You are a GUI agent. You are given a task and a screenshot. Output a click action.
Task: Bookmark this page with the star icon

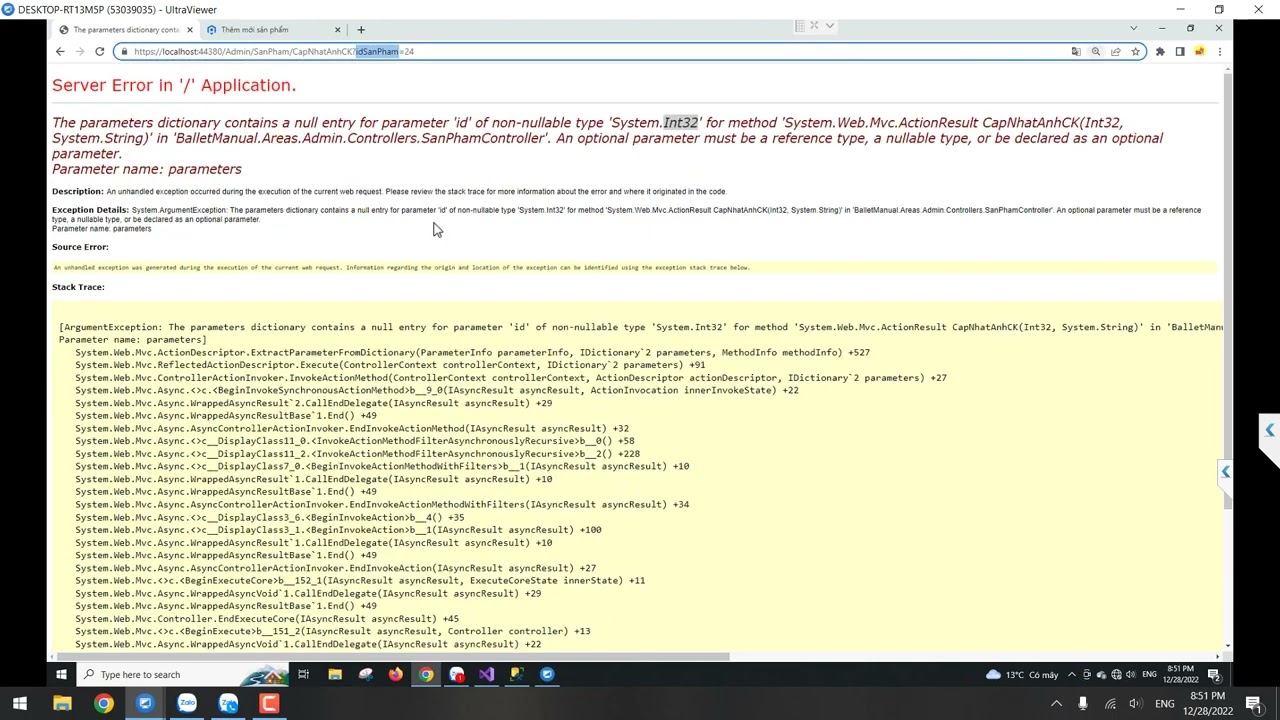[x=1136, y=51]
